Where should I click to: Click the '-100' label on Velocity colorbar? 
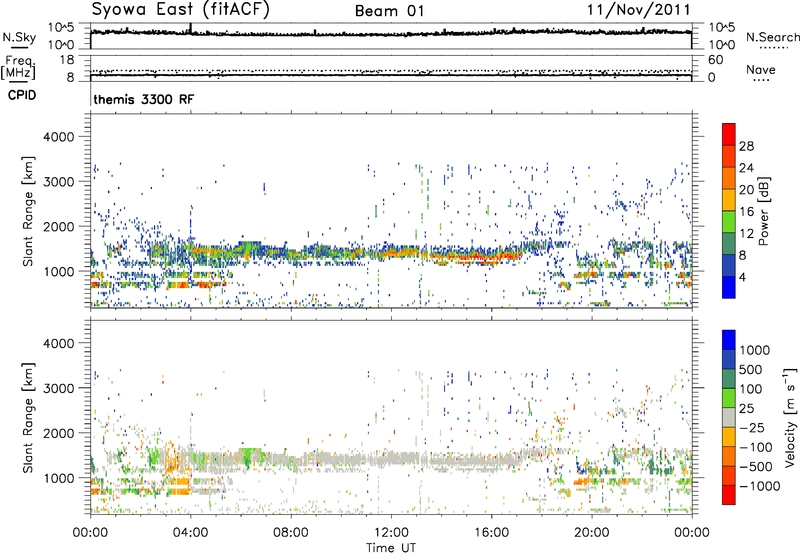click(x=756, y=447)
